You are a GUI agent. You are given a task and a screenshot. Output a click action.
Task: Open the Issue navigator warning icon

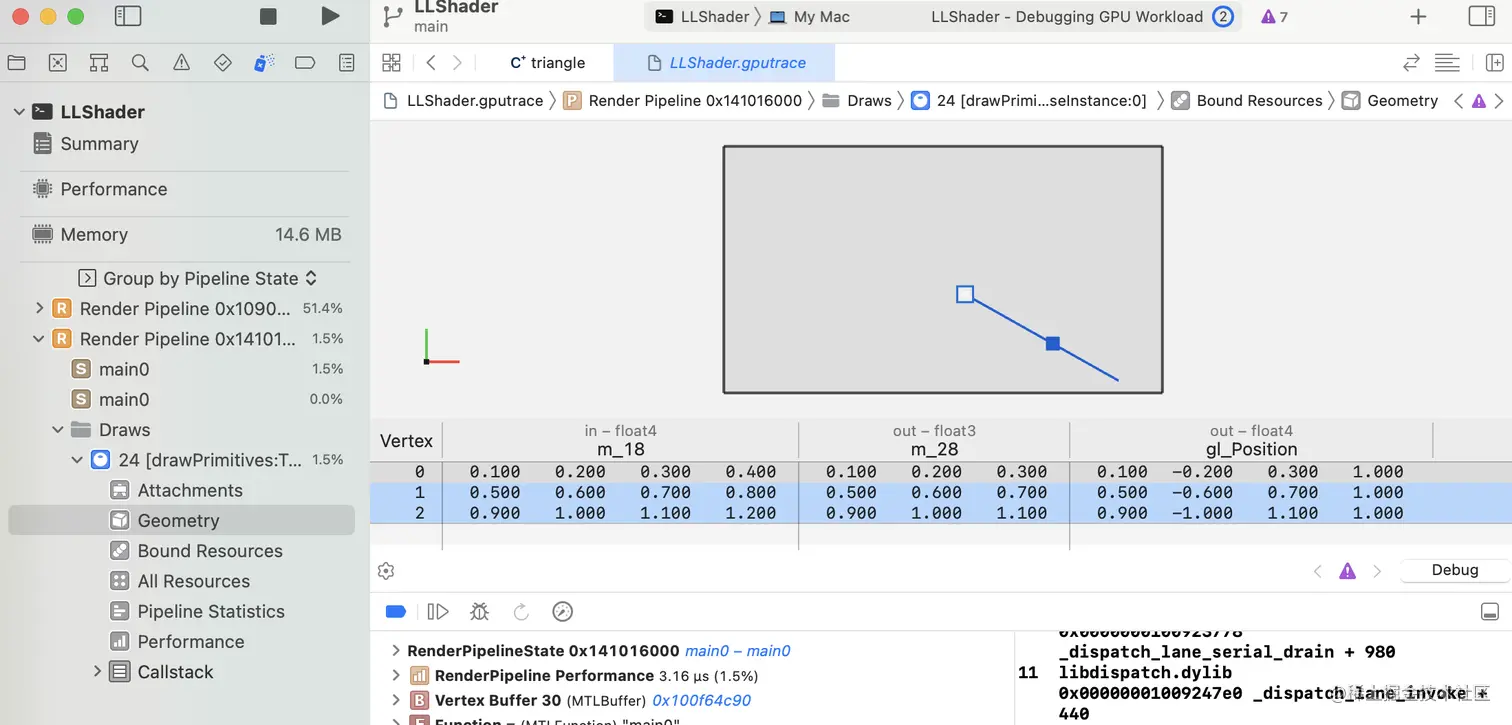pyautogui.click(x=181, y=62)
